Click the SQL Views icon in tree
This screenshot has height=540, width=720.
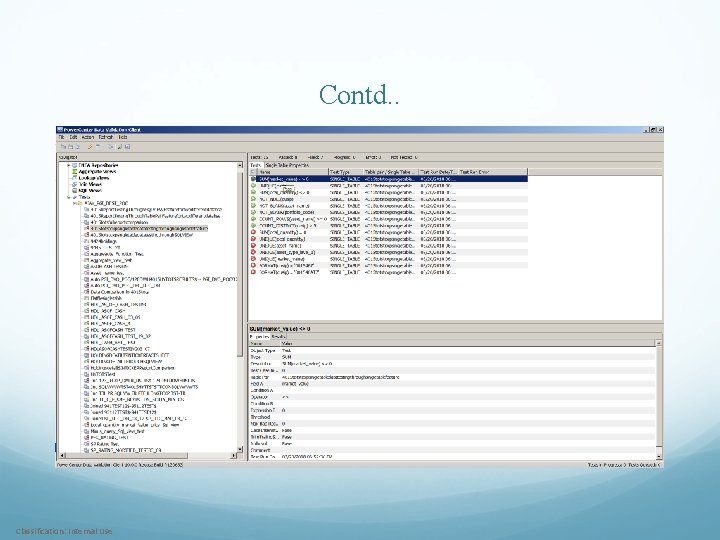tap(74, 191)
